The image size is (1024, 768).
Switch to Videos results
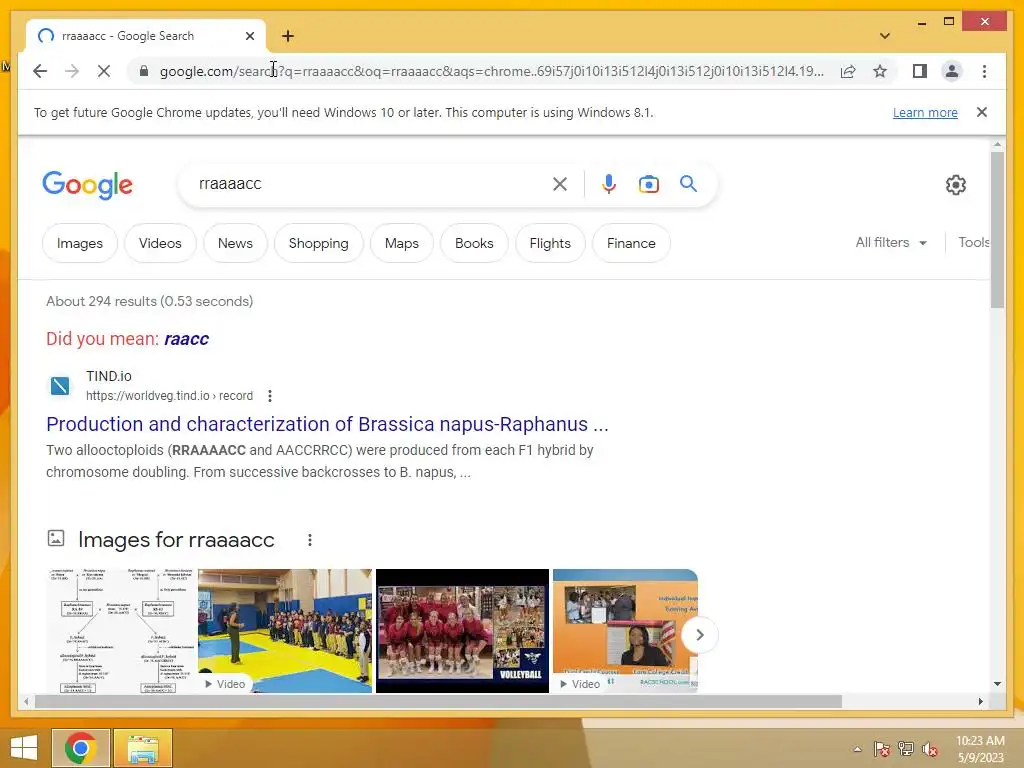(160, 243)
